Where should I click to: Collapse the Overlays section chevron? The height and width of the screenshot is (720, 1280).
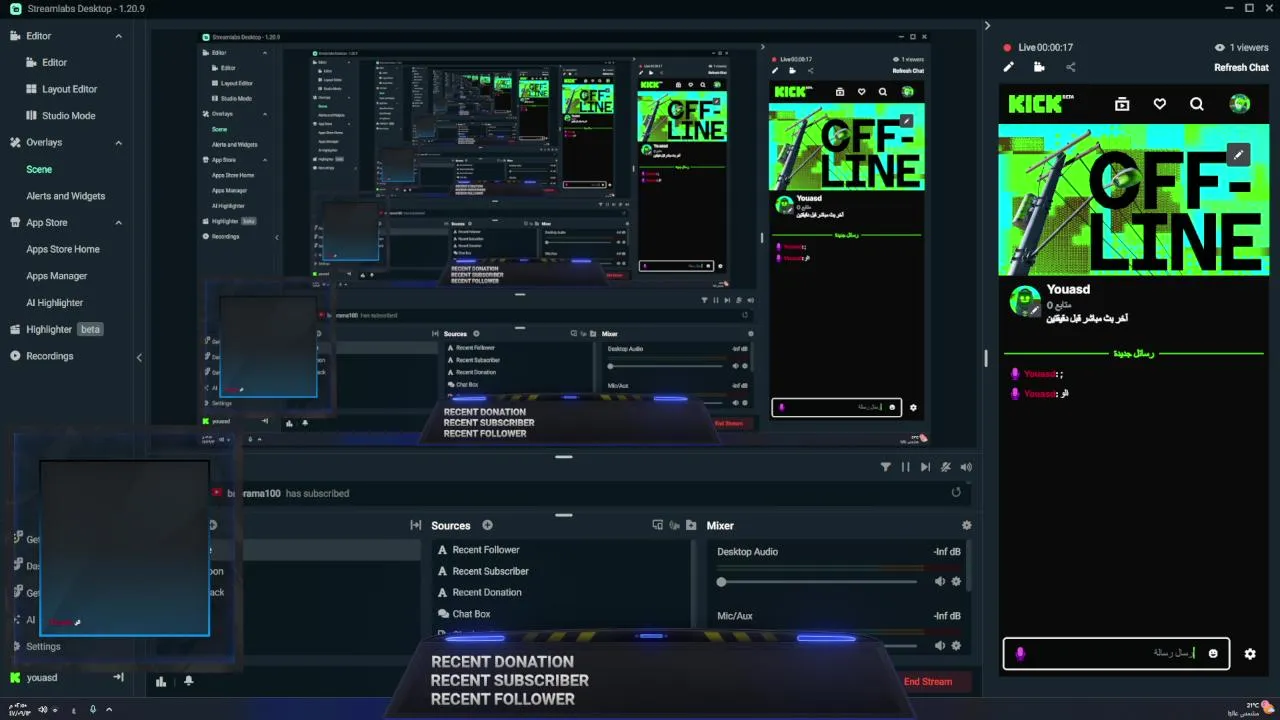click(118, 143)
